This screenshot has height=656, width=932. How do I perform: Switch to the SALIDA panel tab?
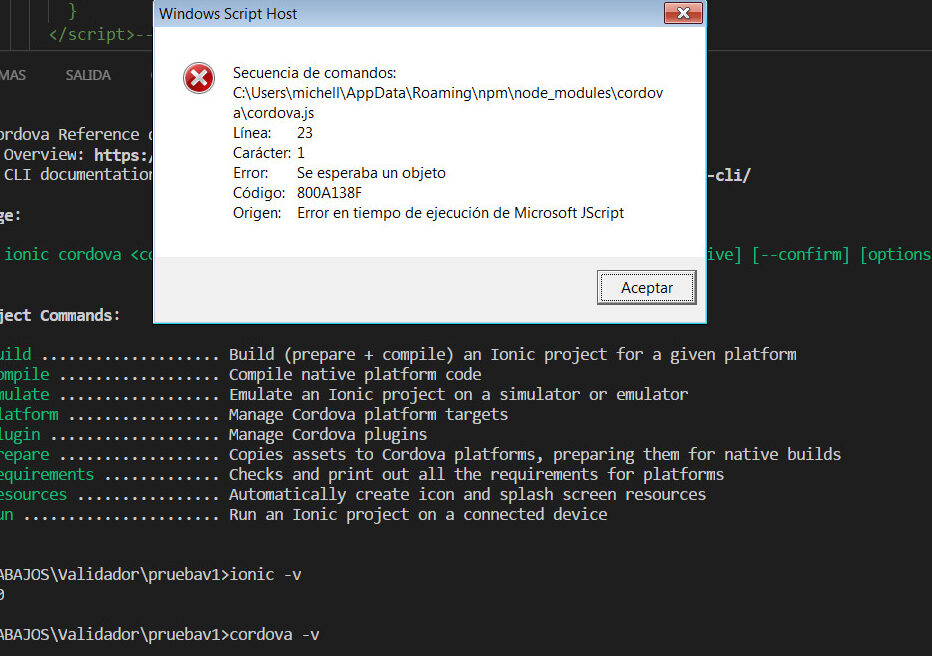88,75
